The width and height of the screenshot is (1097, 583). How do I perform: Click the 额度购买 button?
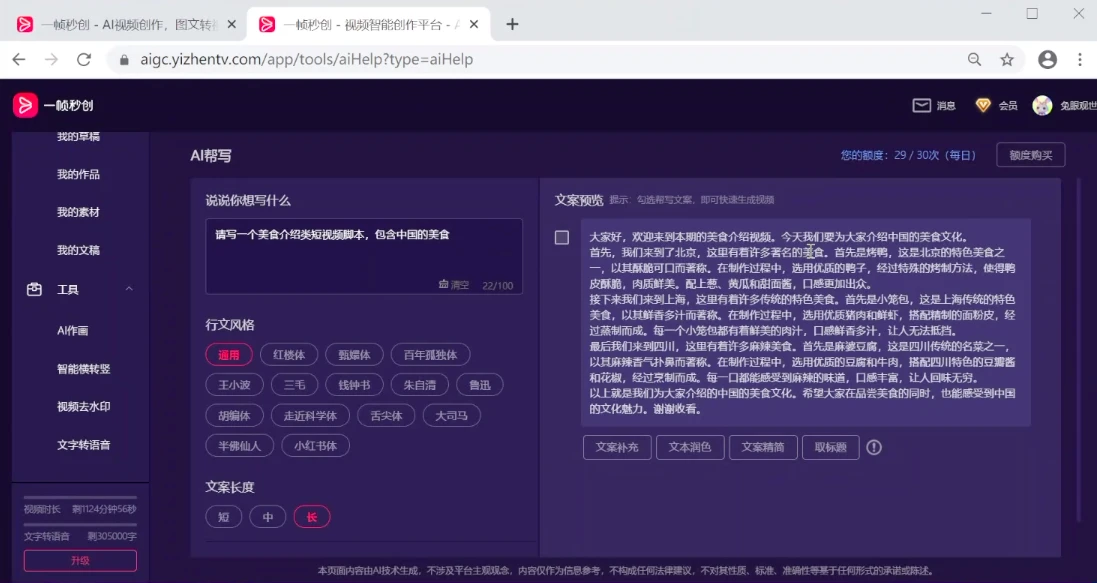pos(1031,155)
